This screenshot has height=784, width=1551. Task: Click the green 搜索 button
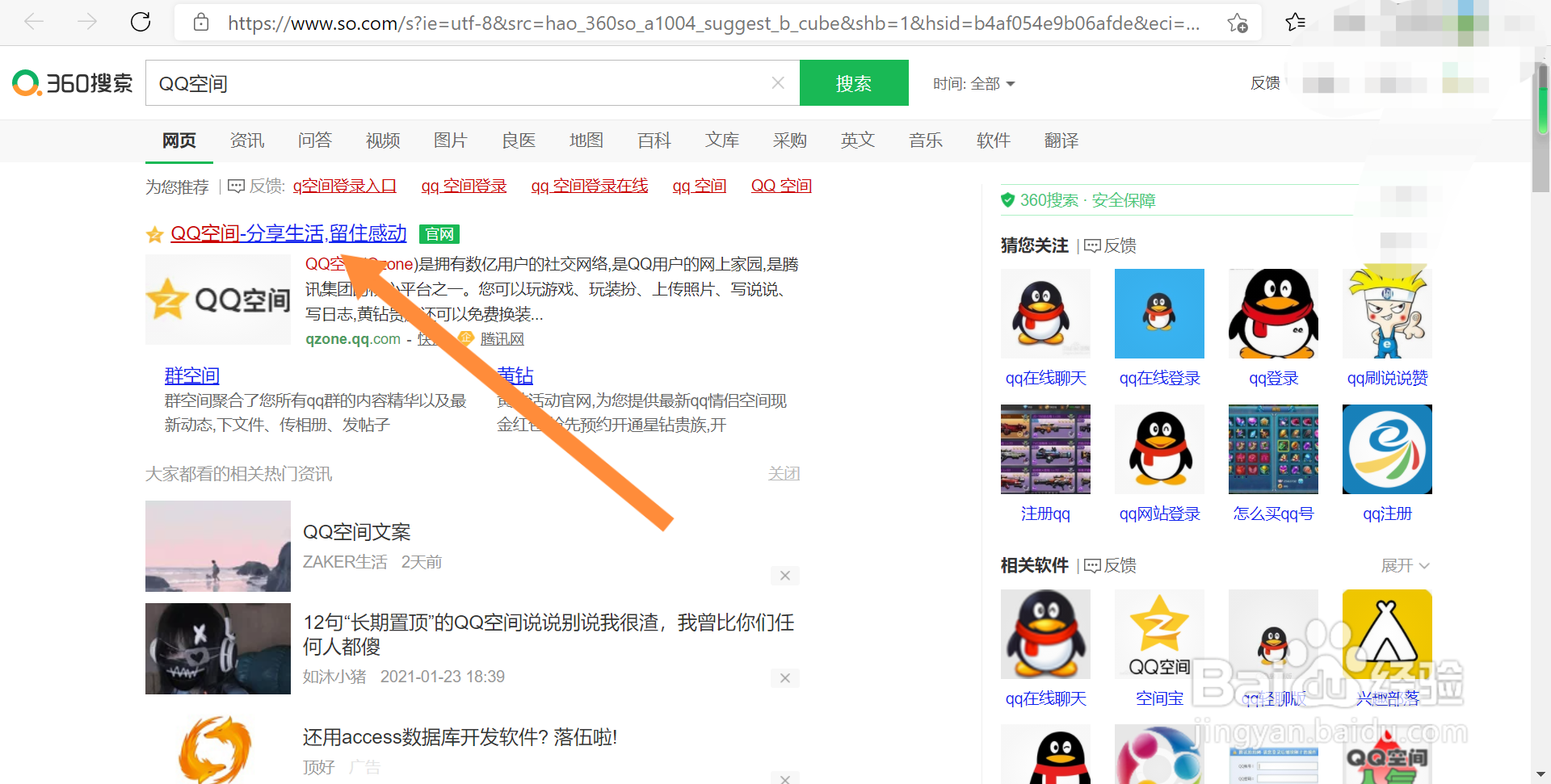tap(854, 82)
